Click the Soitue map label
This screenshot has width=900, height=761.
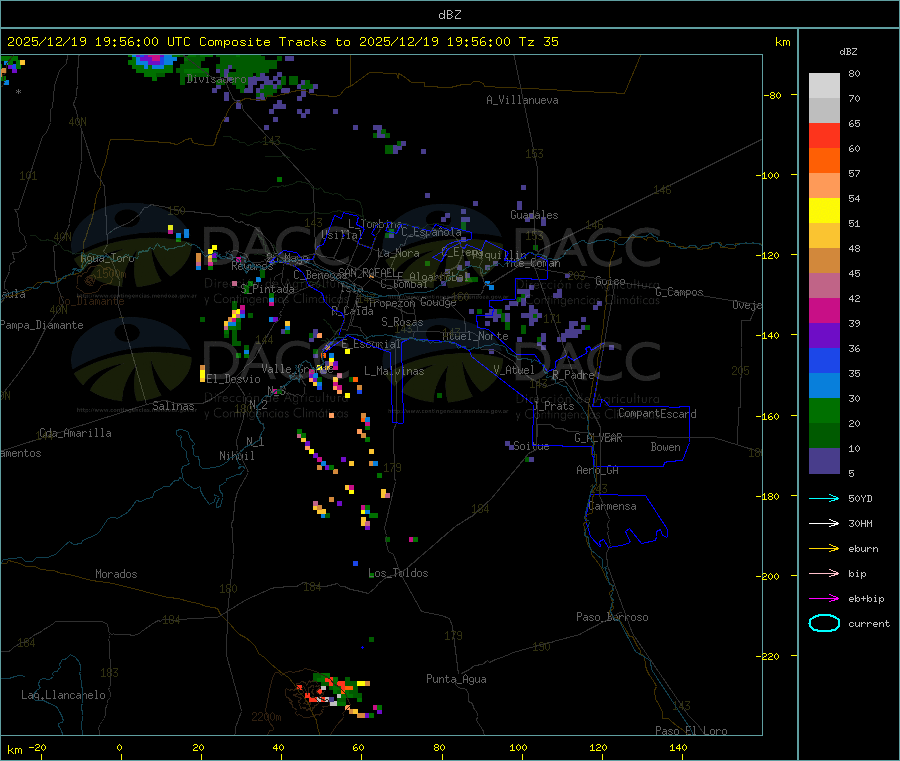tap(531, 446)
